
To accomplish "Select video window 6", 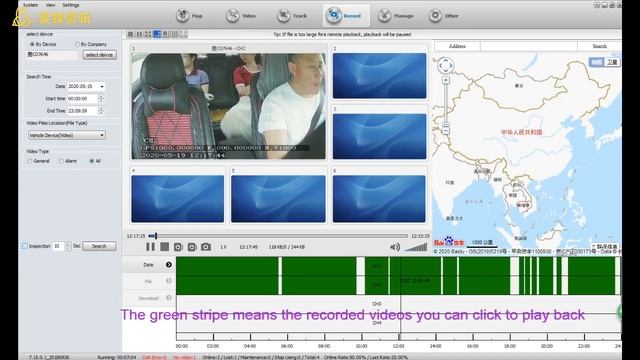I will click(x=379, y=199).
